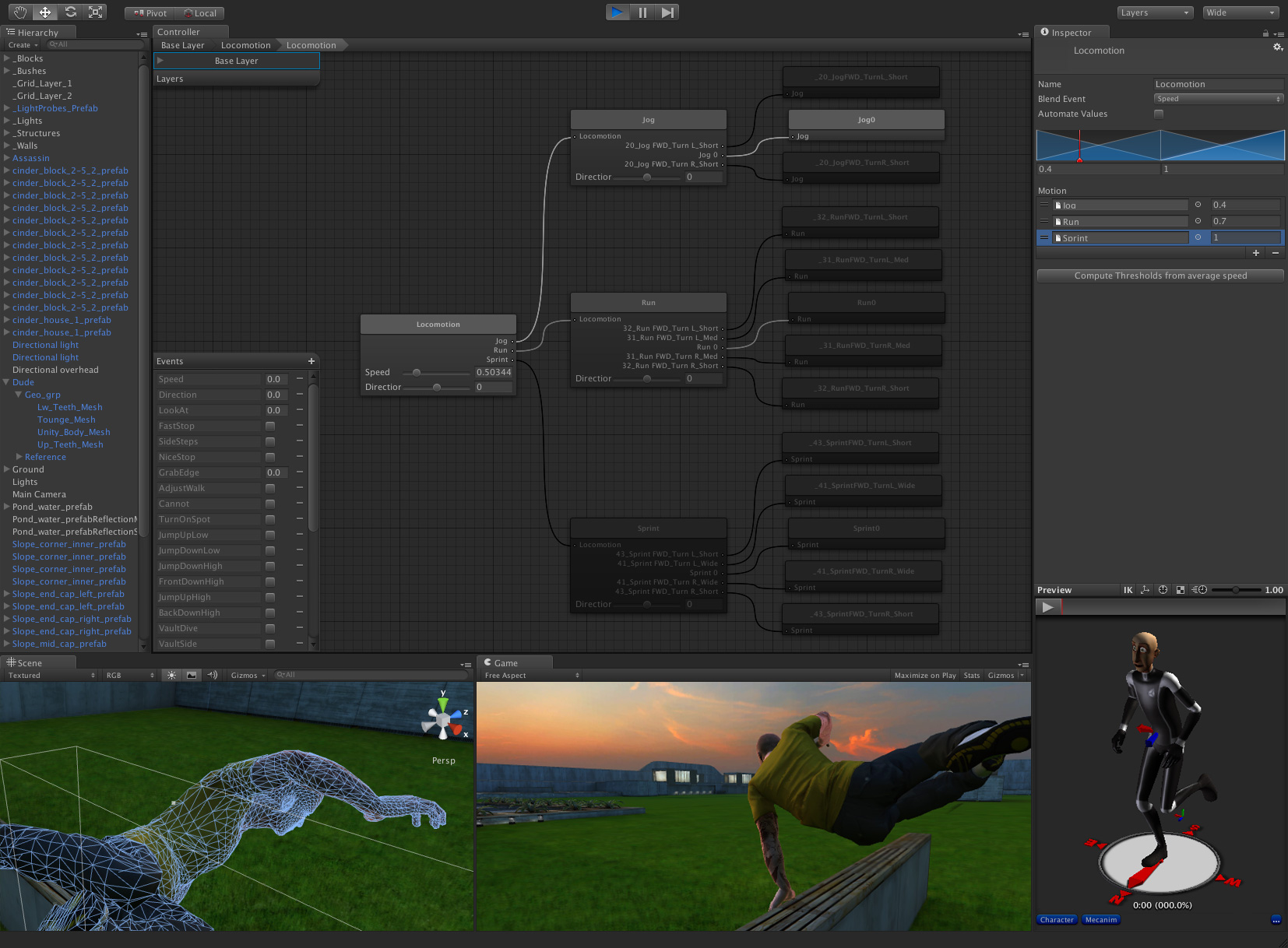
Task: Toggle IK in the Preview panel
Action: [x=1128, y=590]
